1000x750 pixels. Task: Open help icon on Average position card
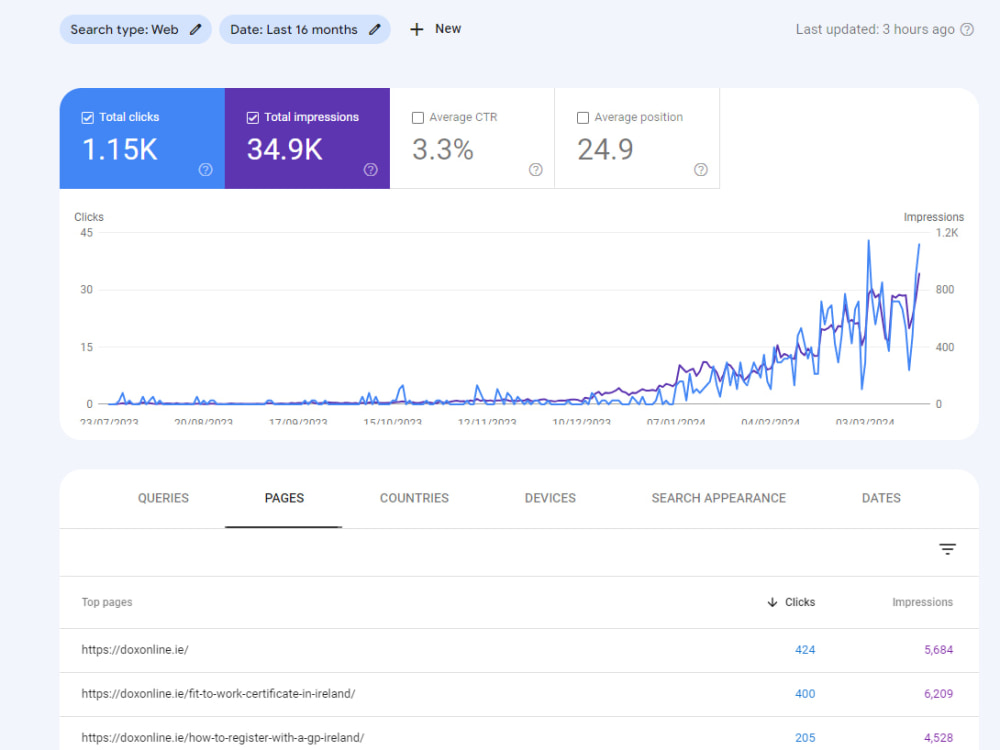click(x=701, y=170)
